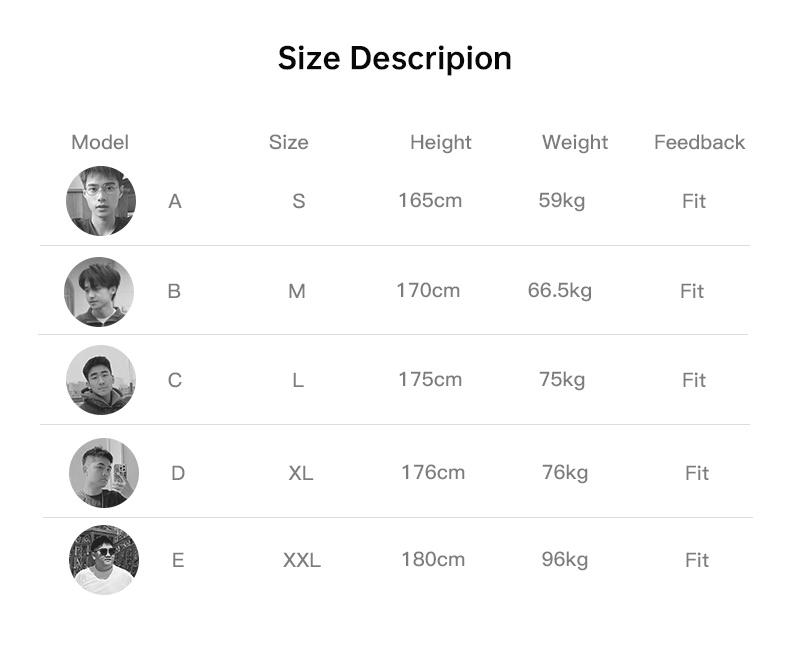The width and height of the screenshot is (790, 667).
Task: Click the Size Descripion heading
Action: click(394, 58)
